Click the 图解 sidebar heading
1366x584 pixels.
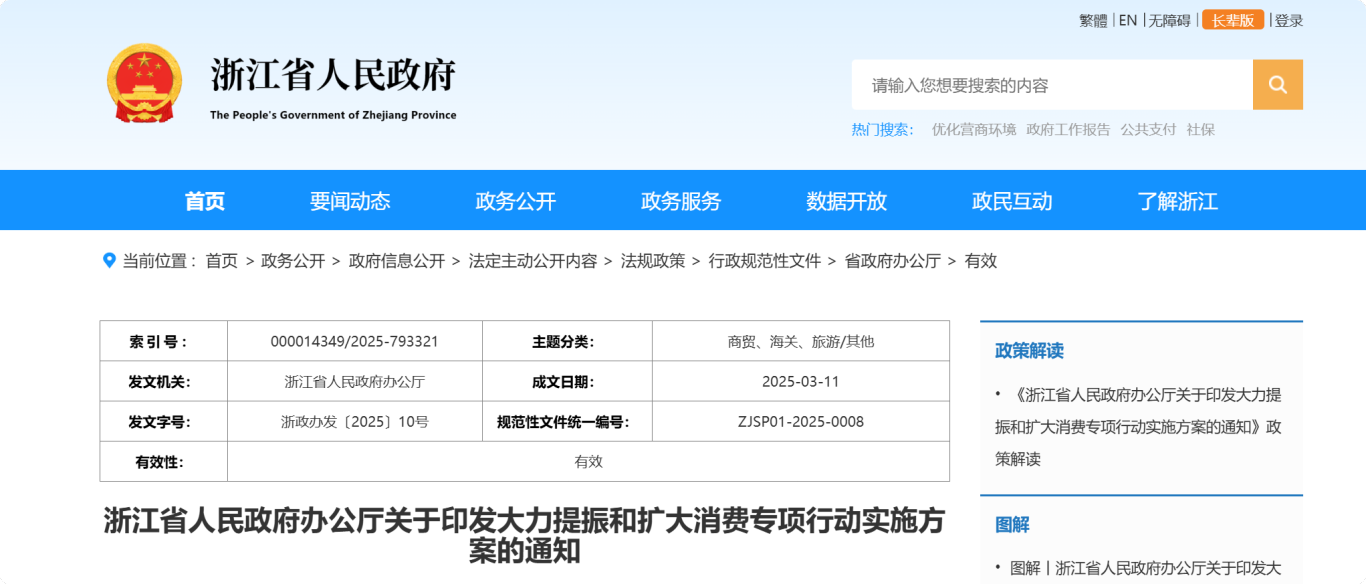click(x=1012, y=524)
